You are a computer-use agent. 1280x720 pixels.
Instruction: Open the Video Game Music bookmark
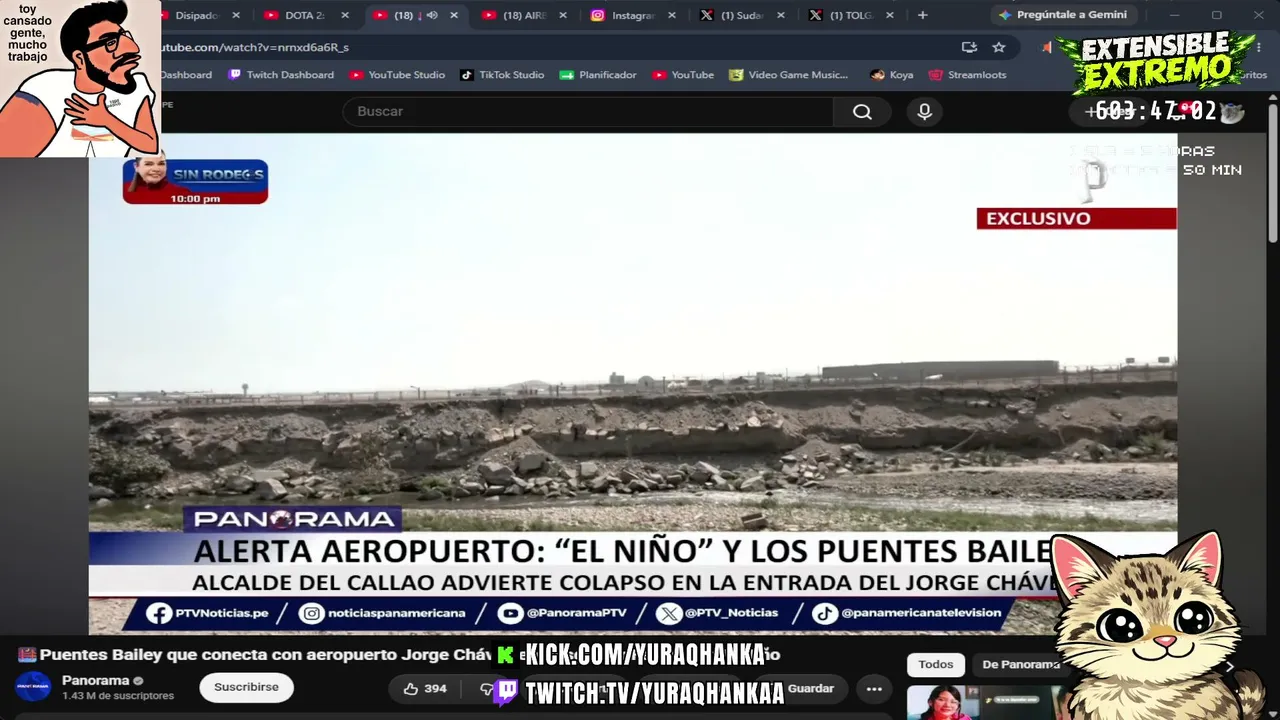click(x=788, y=75)
